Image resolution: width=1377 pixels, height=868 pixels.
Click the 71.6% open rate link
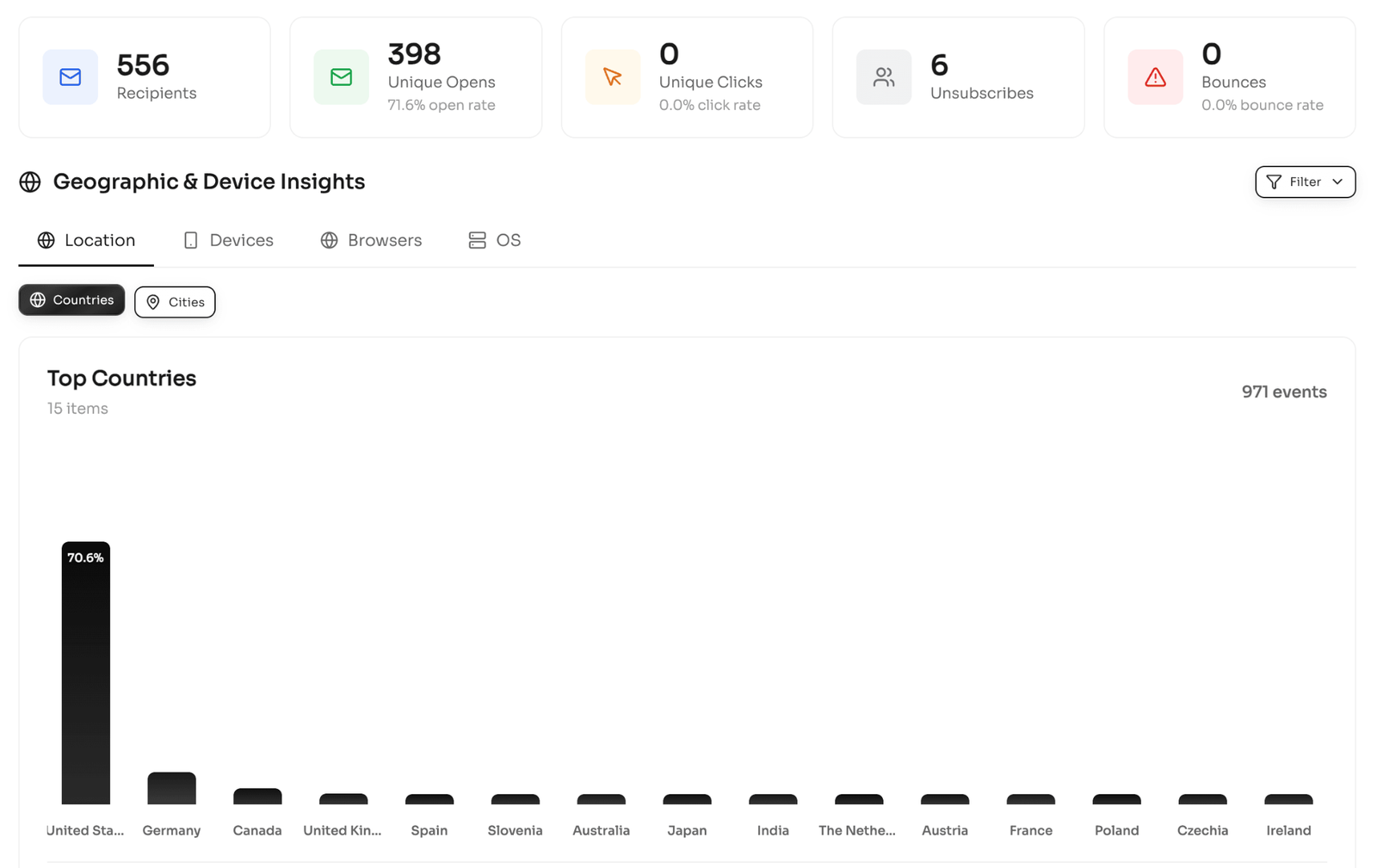[x=442, y=105]
